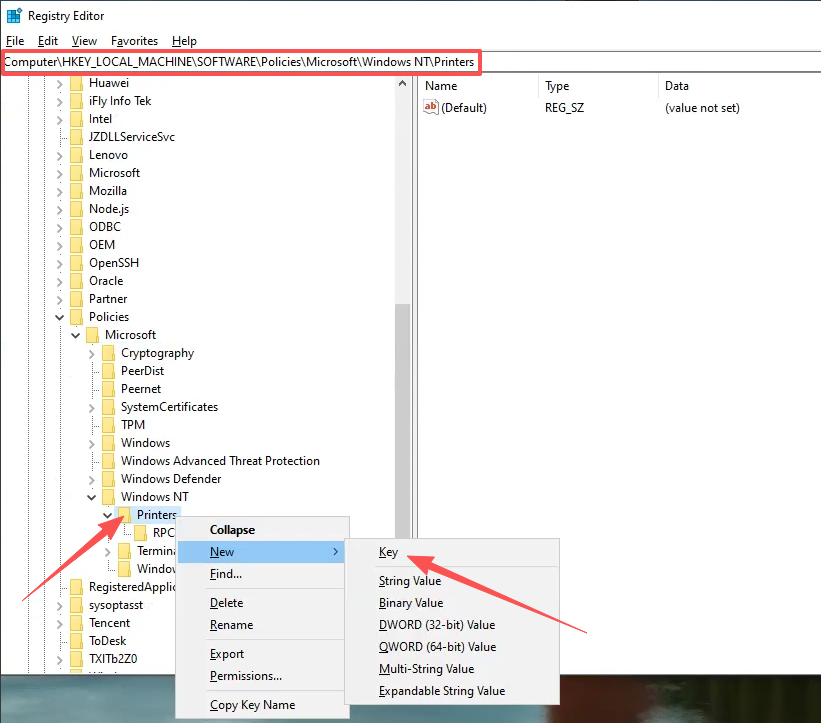Click the tree pane scroll up arrow
This screenshot has height=723, width=821.
coord(402,83)
